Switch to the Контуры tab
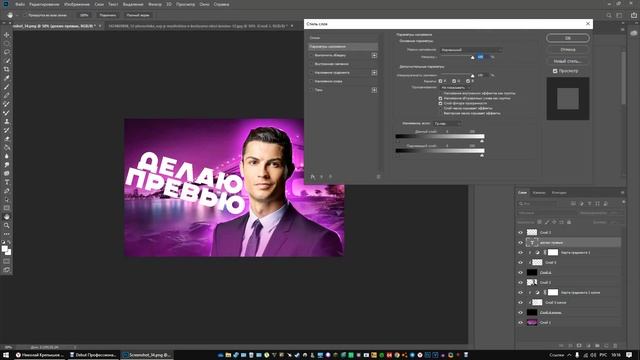The width and height of the screenshot is (640, 360). pos(559,193)
